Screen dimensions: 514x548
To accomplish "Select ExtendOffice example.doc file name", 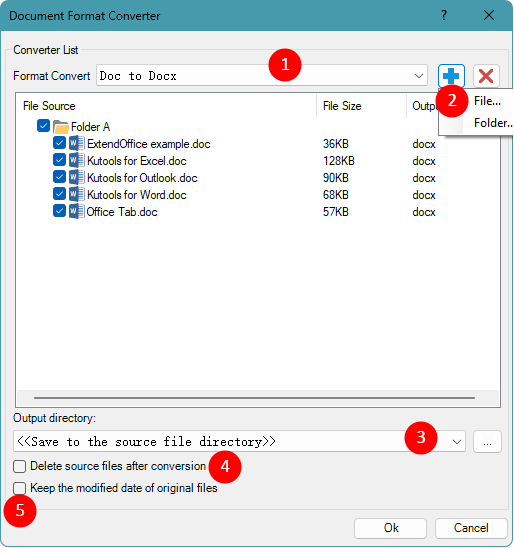I will pos(149,144).
